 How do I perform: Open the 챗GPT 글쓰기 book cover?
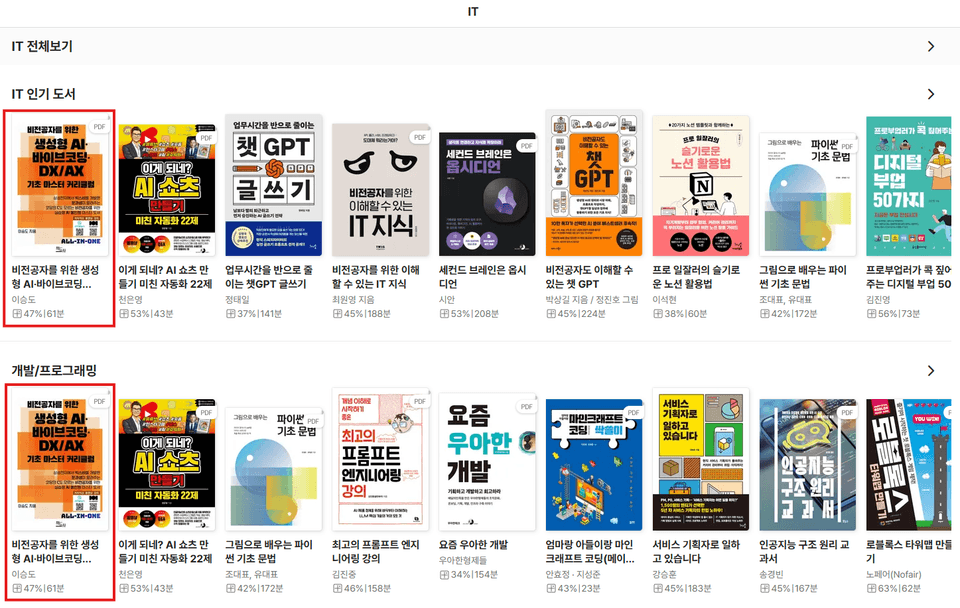pyautogui.click(x=274, y=185)
